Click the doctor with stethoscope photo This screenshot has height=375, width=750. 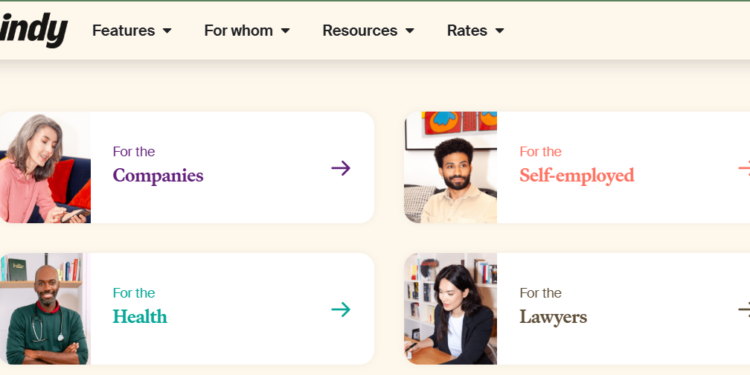pyautogui.click(x=45, y=309)
